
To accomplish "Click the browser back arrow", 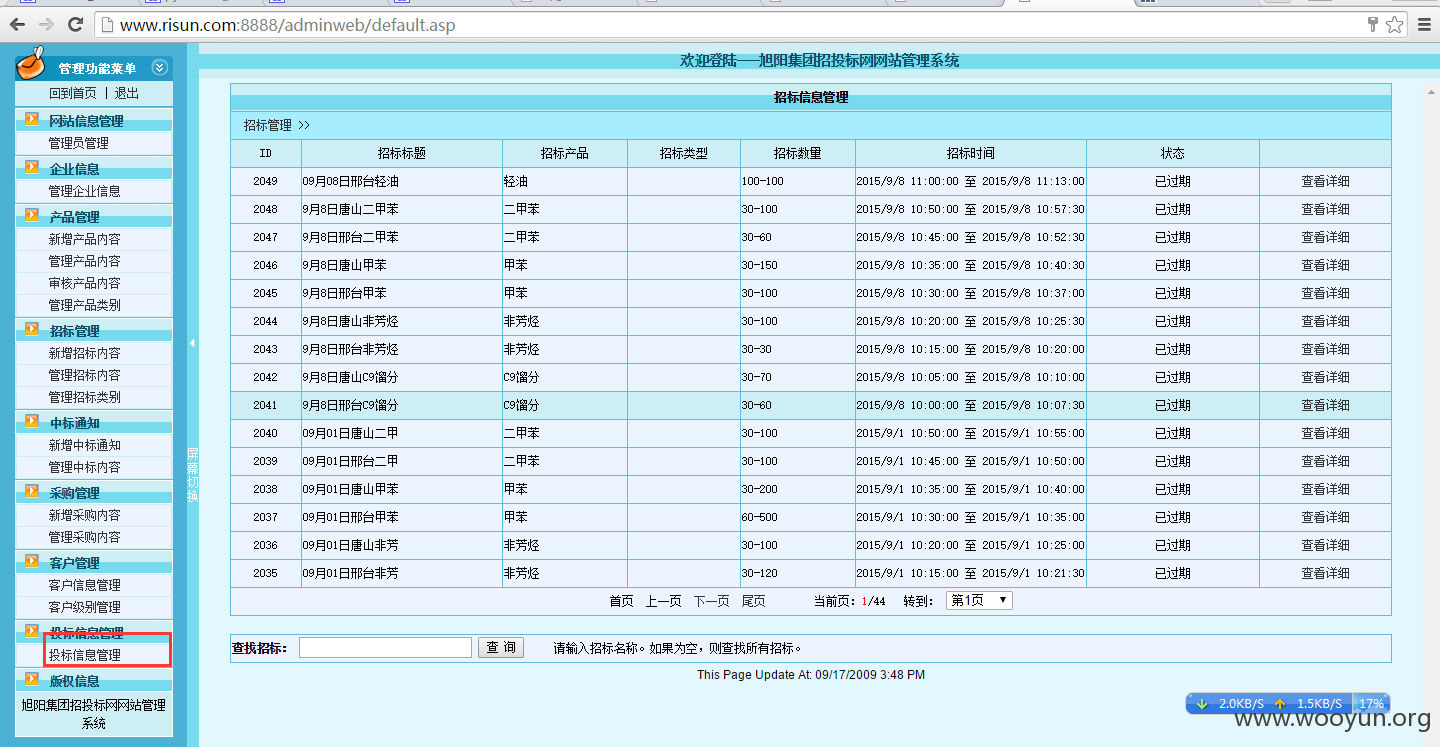I will 18,24.
